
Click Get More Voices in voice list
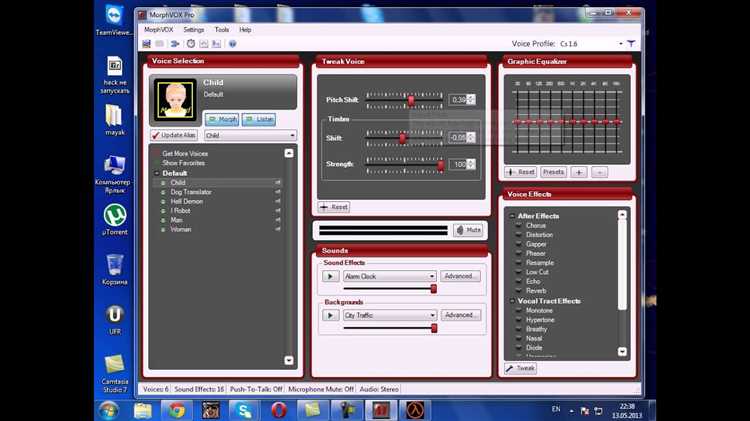pos(185,154)
